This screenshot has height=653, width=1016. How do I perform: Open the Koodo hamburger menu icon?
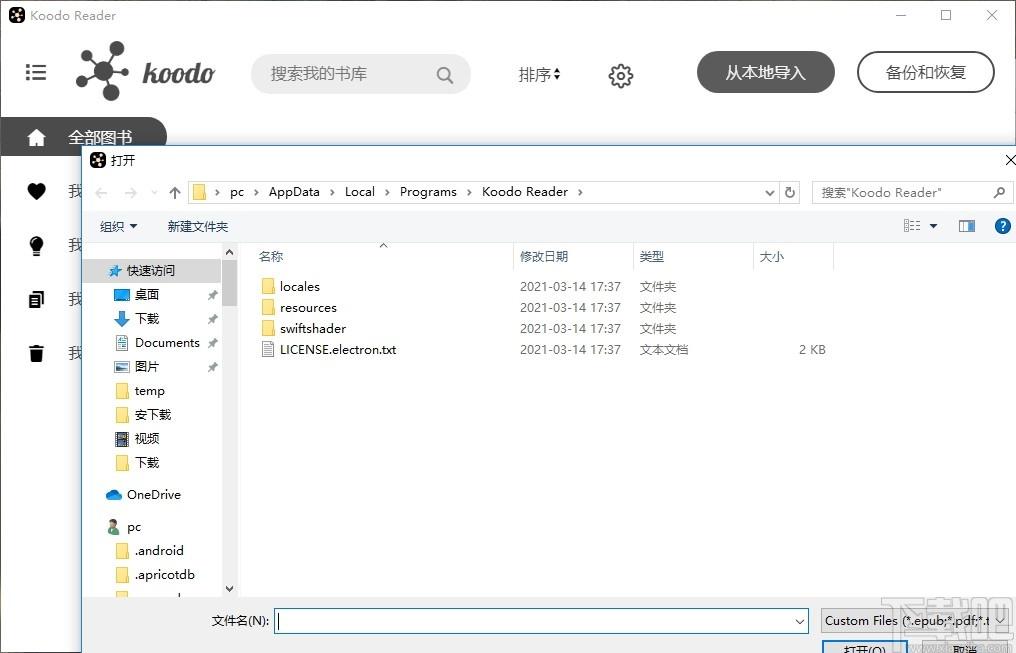coord(36,72)
